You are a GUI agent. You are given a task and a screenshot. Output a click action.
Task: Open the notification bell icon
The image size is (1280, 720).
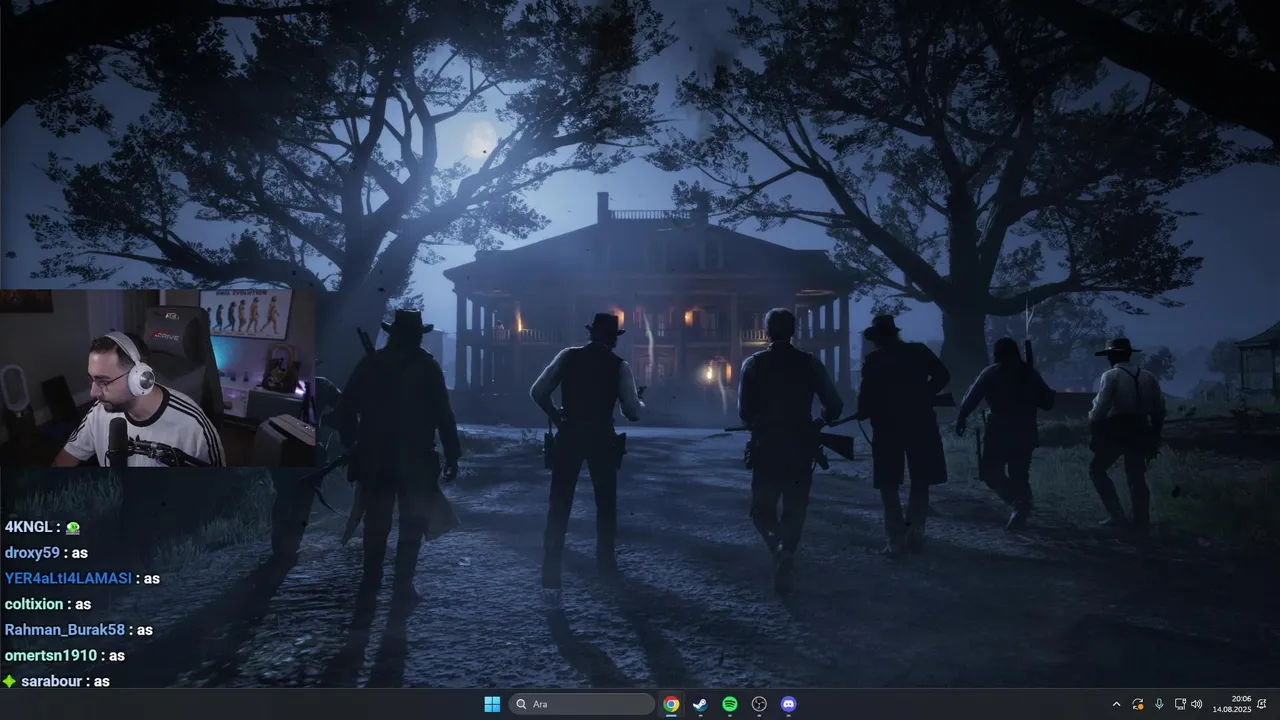[x=1262, y=704]
